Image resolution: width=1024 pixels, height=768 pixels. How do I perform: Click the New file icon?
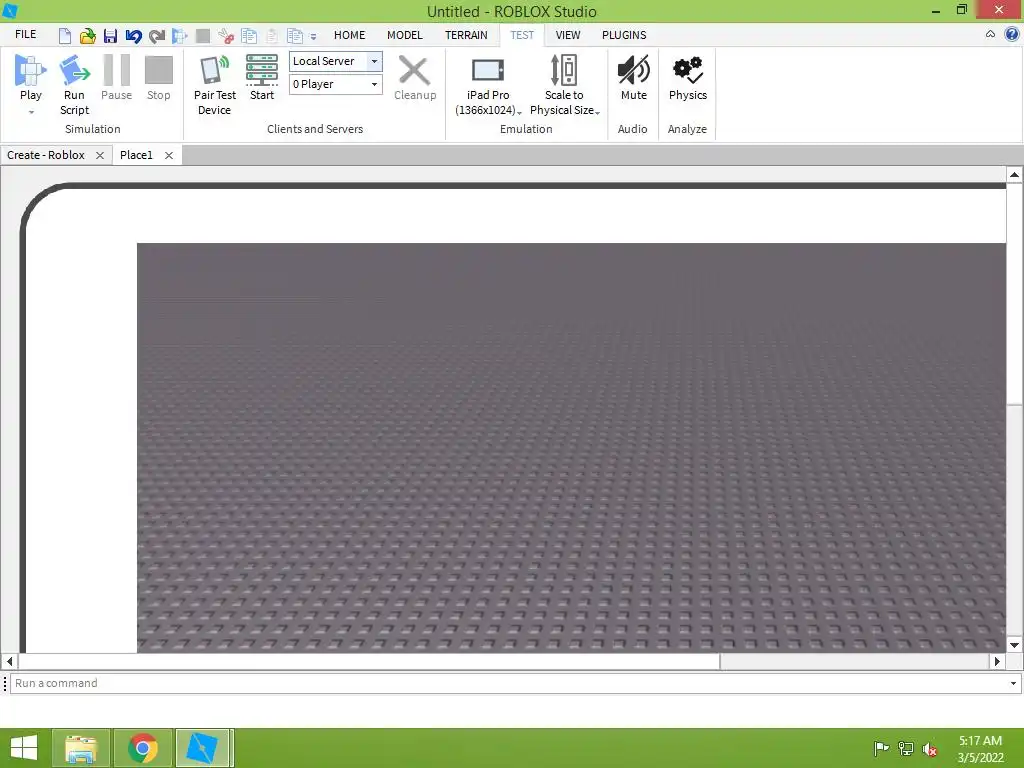(64, 35)
